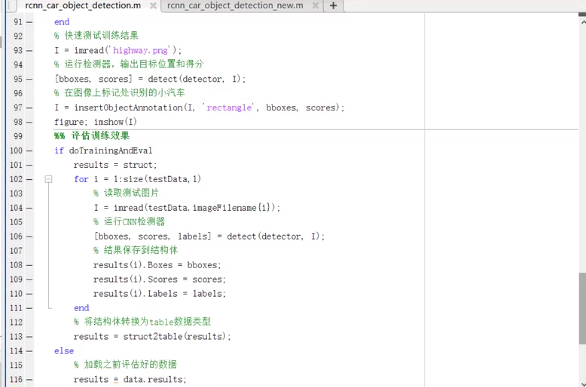This screenshot has width=586, height=387.
Task: Collapse the for loop at line 102
Action: 48,179
